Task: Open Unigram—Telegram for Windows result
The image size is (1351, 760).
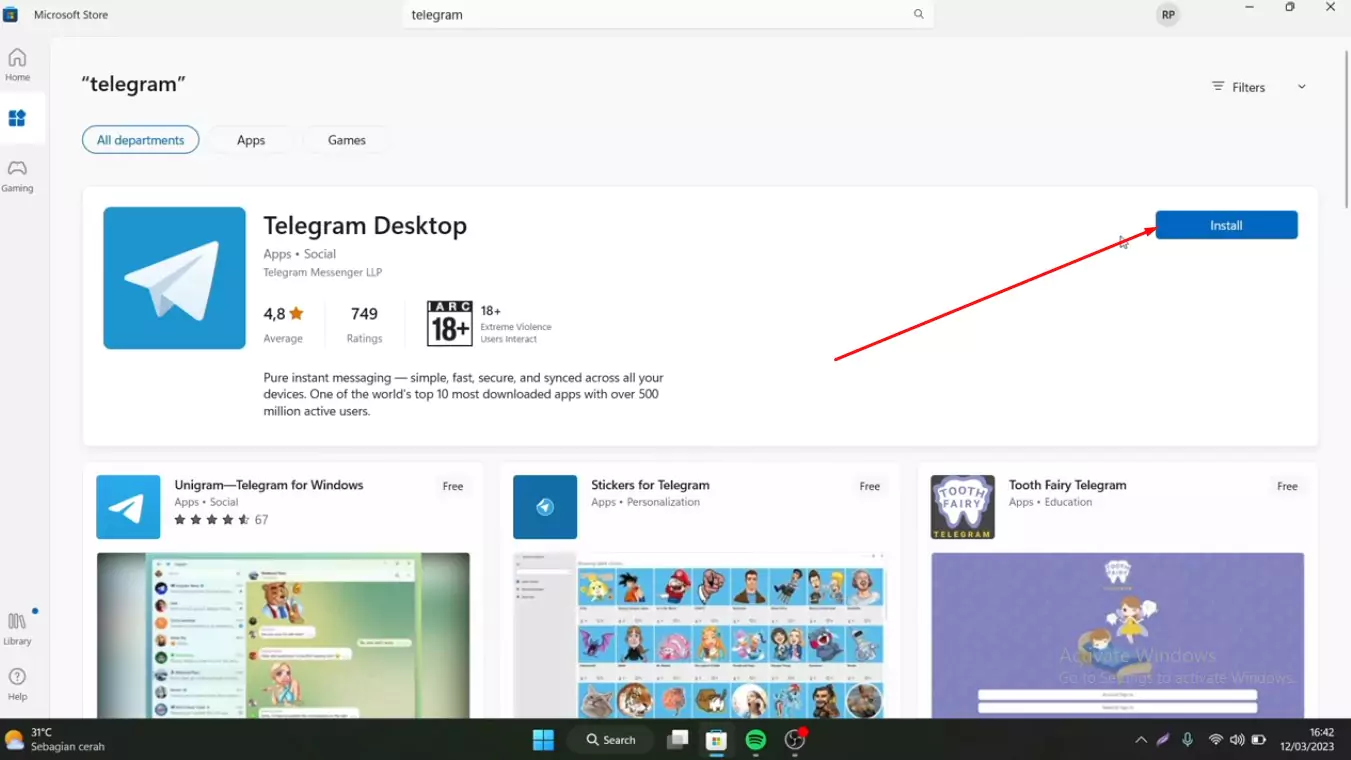Action: [x=268, y=485]
